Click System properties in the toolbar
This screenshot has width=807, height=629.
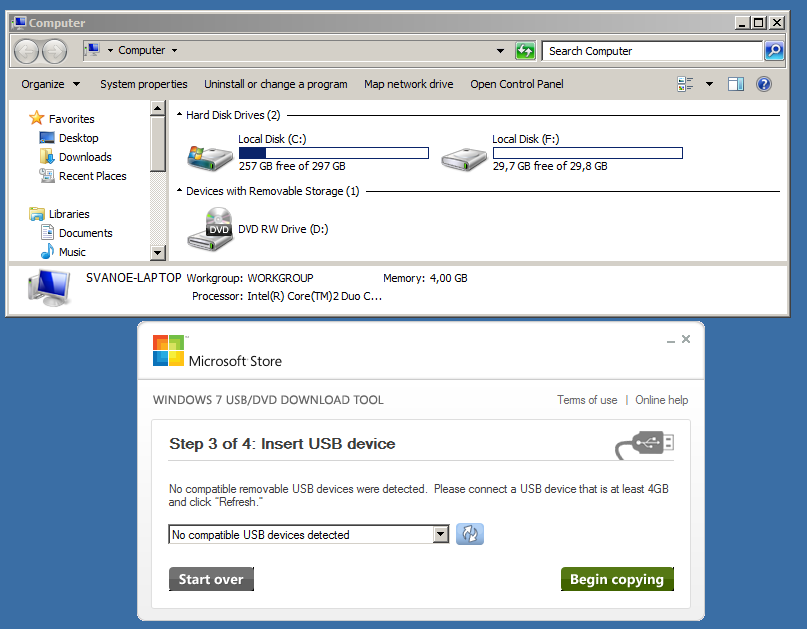click(144, 84)
